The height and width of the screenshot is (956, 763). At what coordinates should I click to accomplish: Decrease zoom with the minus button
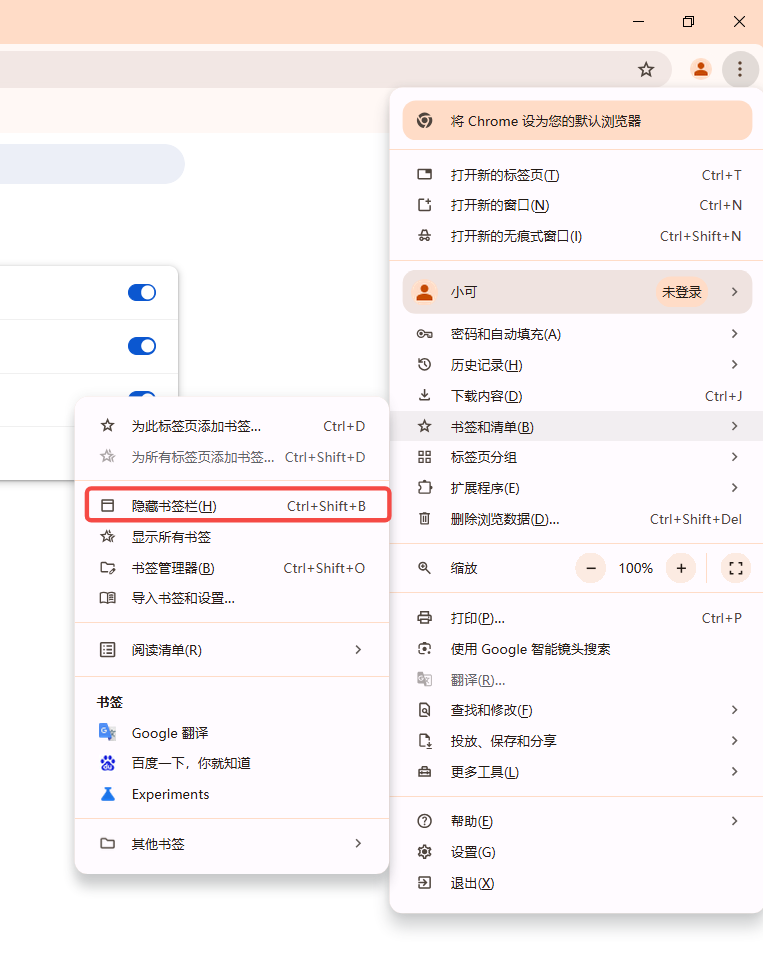590,568
